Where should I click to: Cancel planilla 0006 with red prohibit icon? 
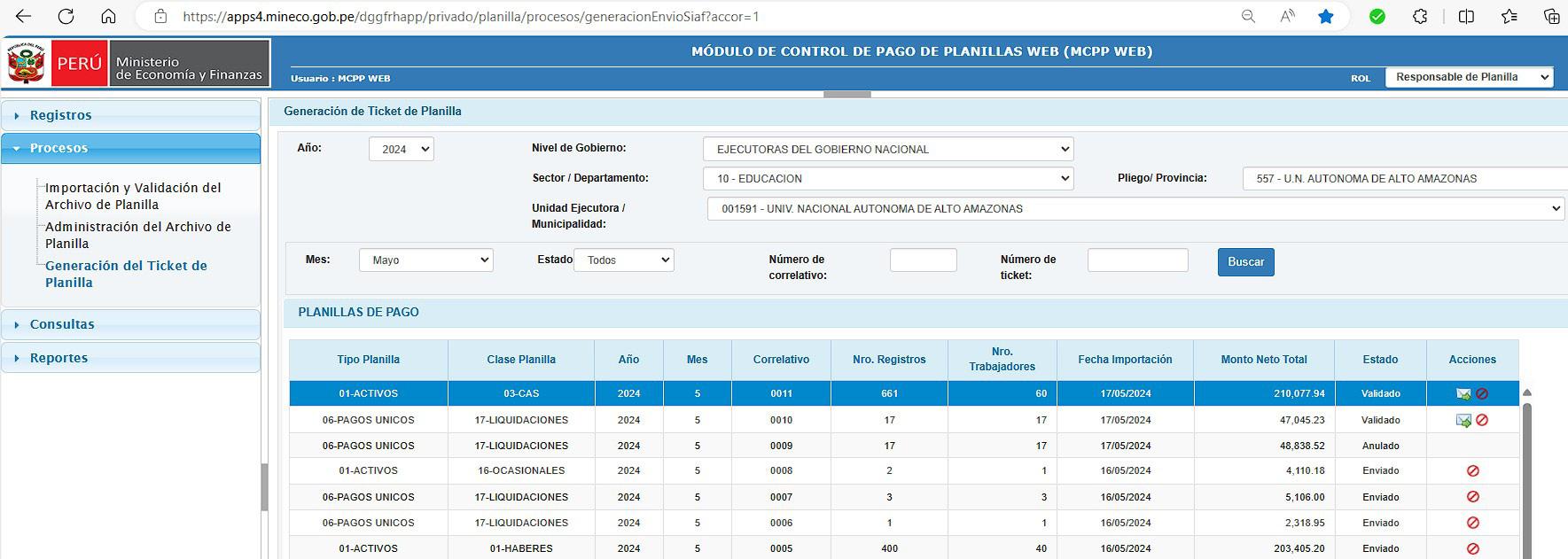(x=1473, y=523)
